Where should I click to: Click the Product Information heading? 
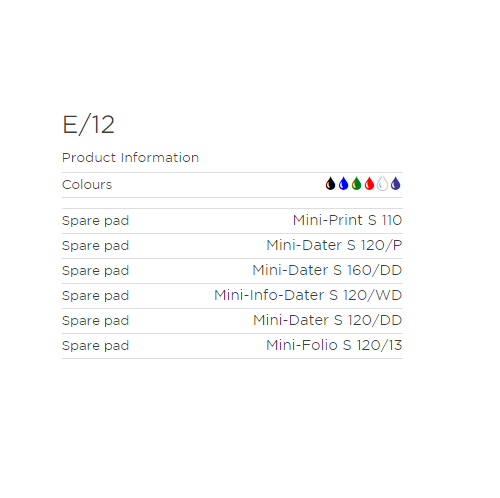coord(130,158)
